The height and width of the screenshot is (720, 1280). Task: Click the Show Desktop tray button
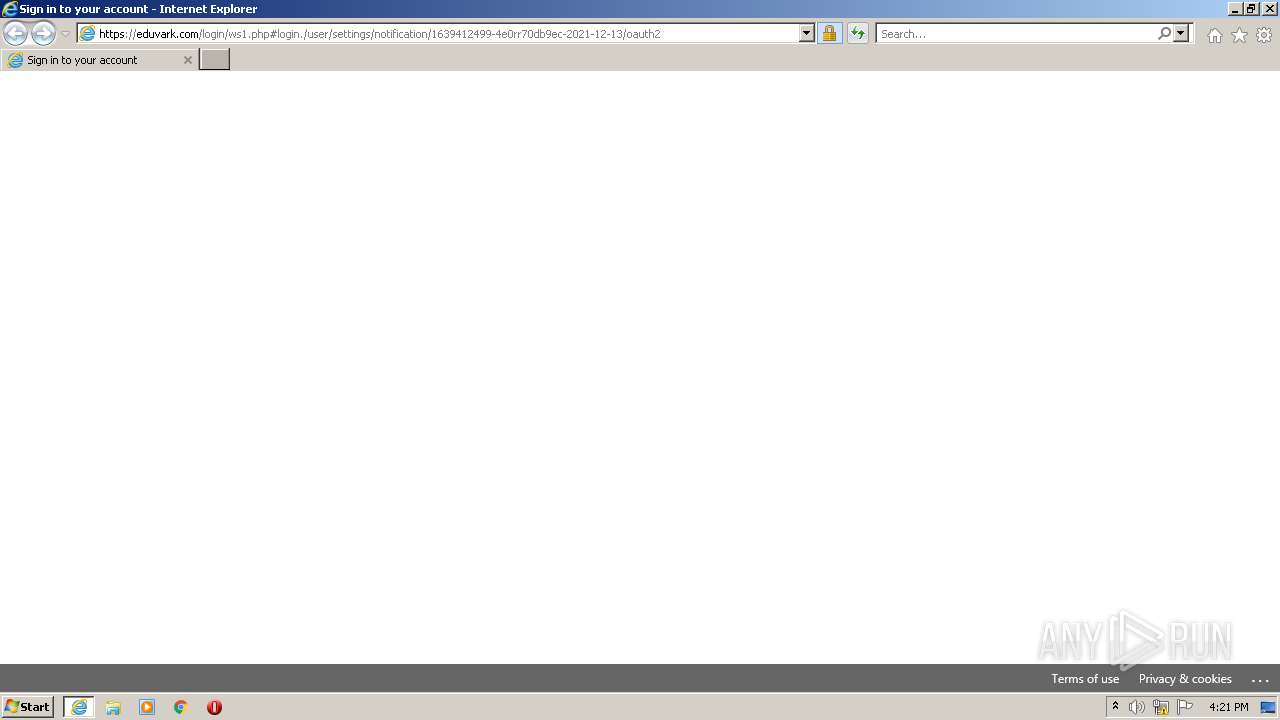pos(1268,707)
